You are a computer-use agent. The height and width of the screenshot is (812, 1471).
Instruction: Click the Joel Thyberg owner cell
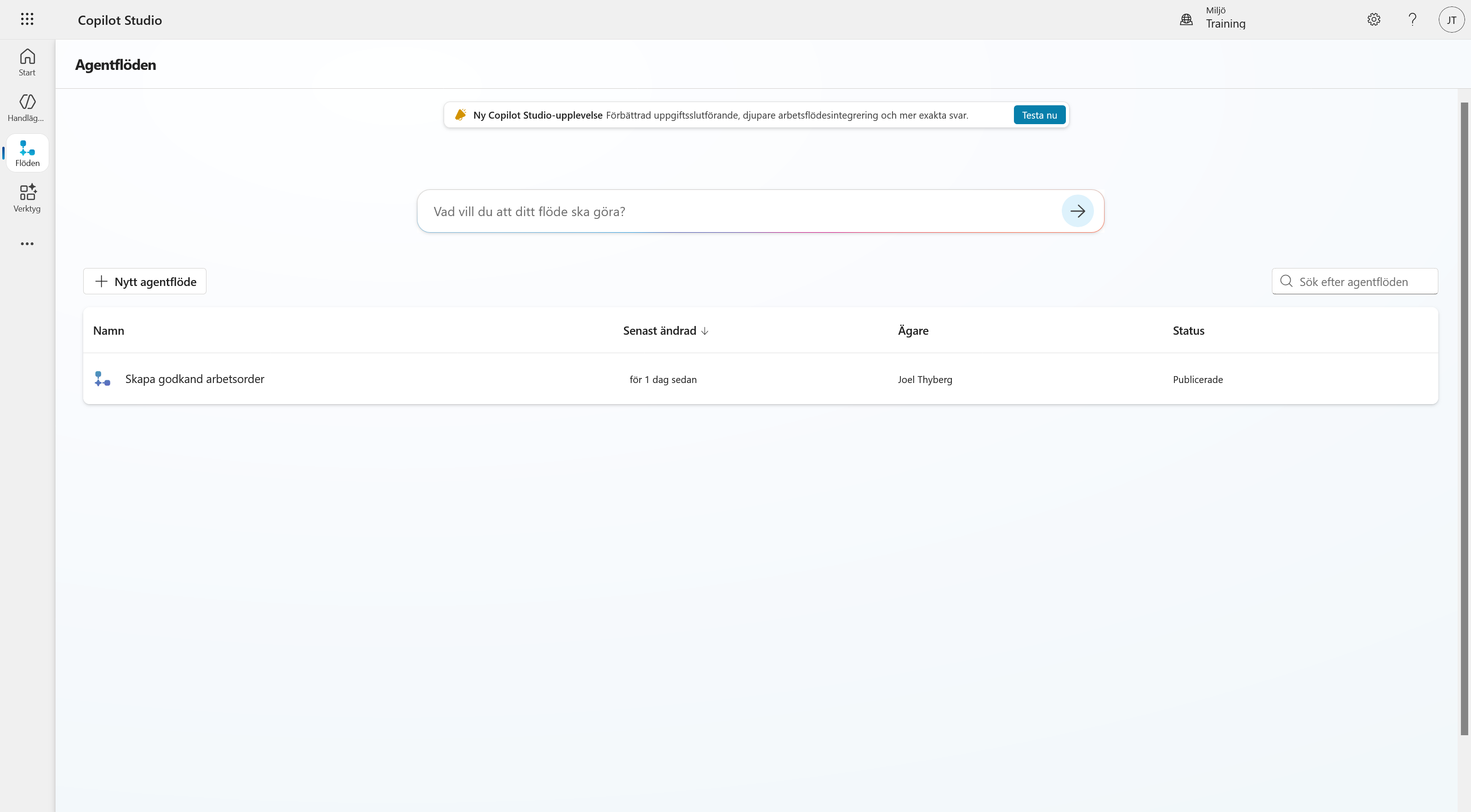[x=925, y=380]
